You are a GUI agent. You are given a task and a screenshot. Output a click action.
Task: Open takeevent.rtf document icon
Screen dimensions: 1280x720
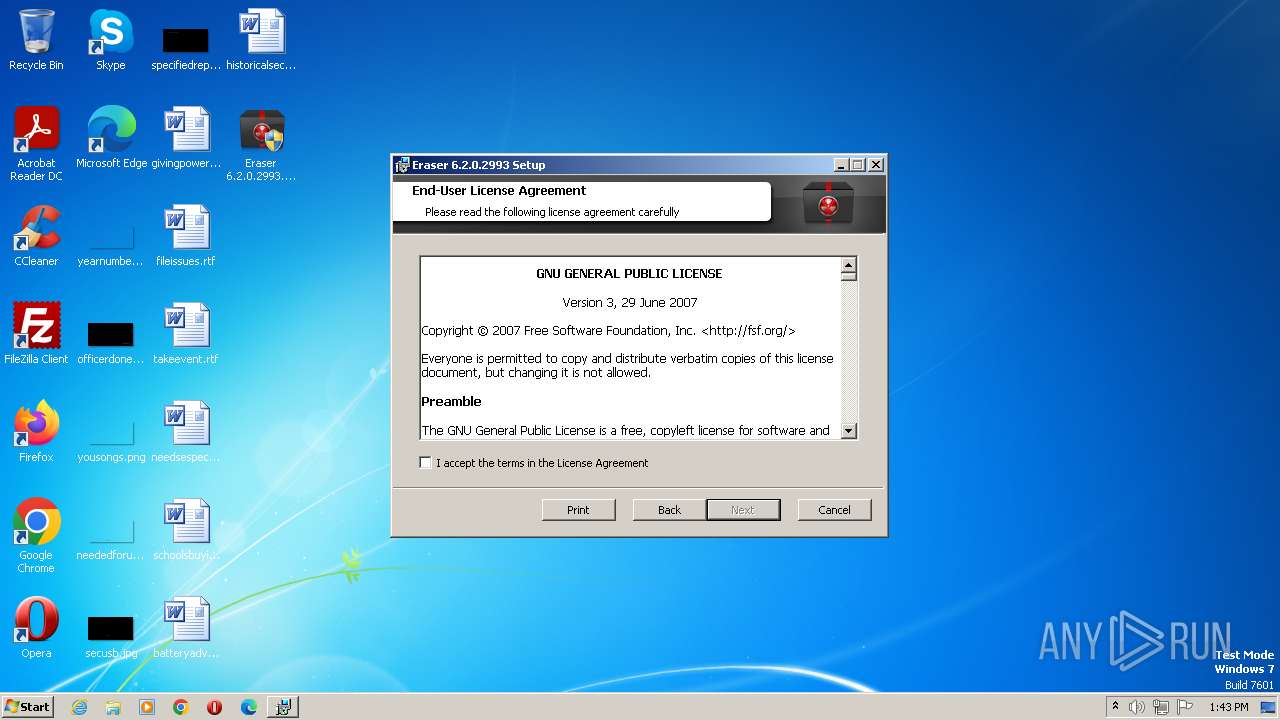186,334
